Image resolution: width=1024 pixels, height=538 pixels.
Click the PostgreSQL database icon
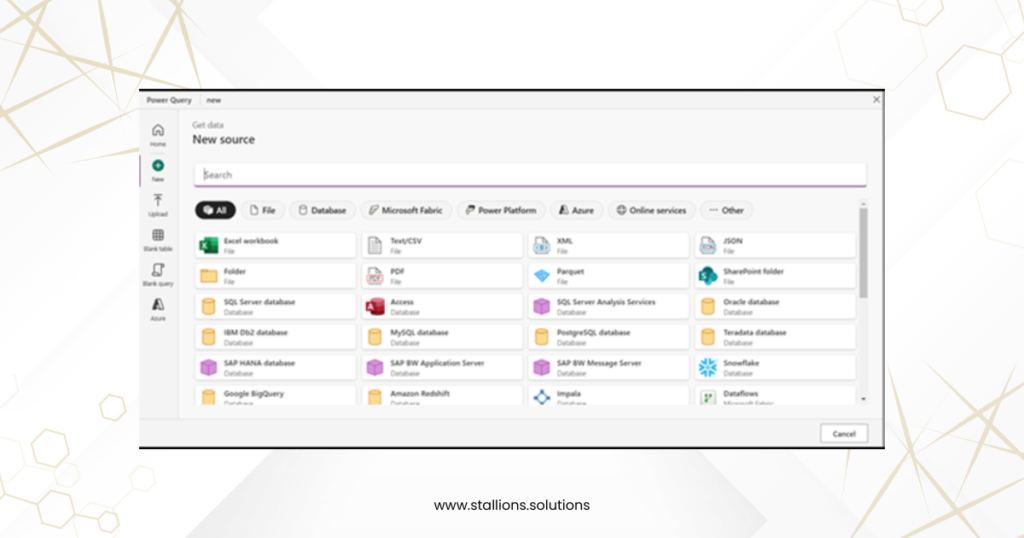(541, 337)
